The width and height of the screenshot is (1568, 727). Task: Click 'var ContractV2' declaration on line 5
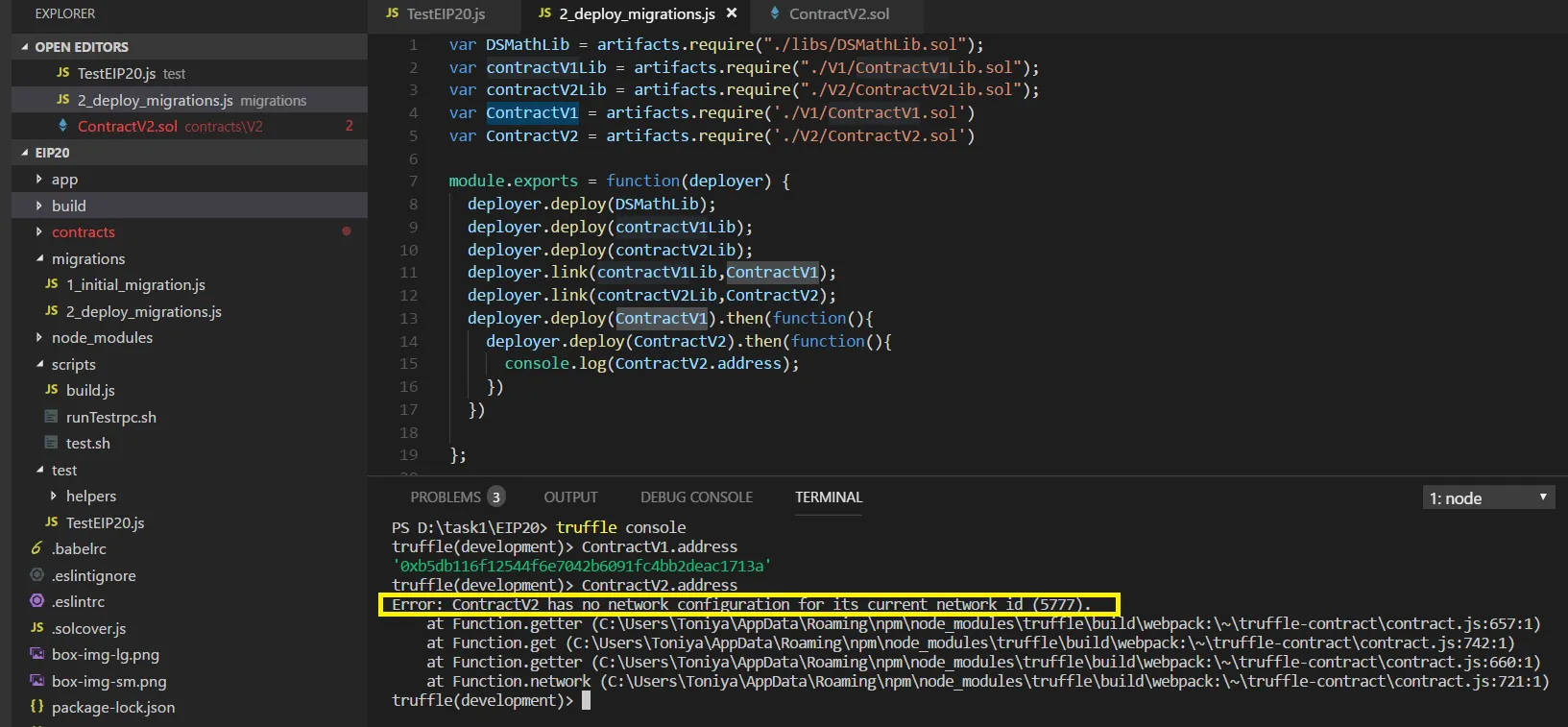(x=514, y=135)
